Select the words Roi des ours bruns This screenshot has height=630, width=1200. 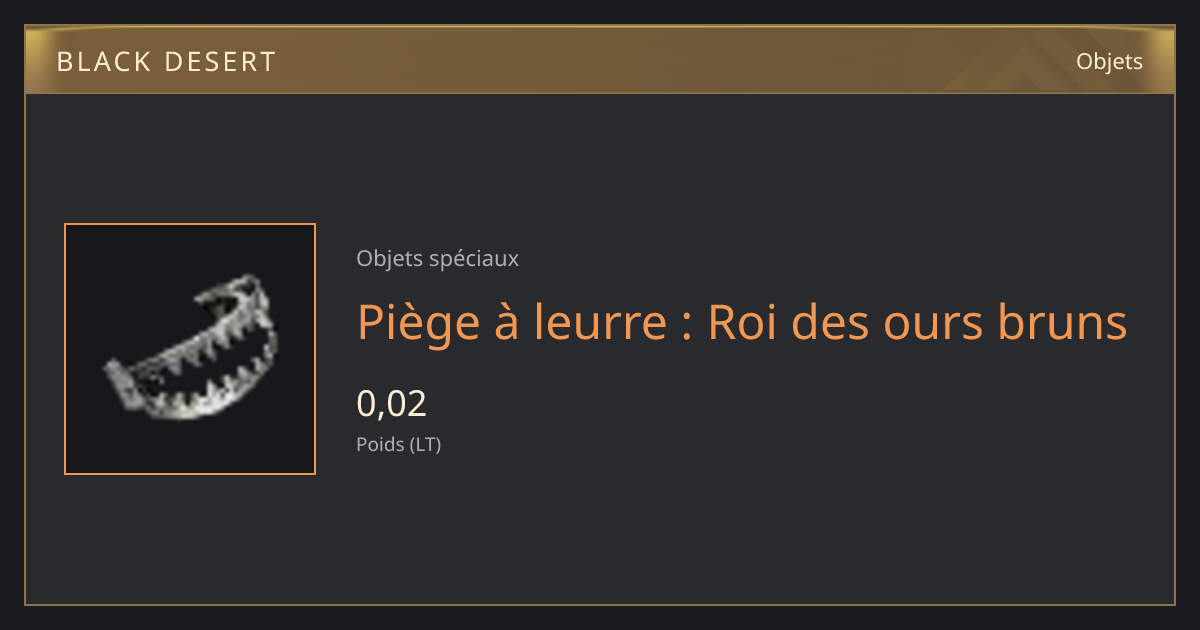coord(917,322)
